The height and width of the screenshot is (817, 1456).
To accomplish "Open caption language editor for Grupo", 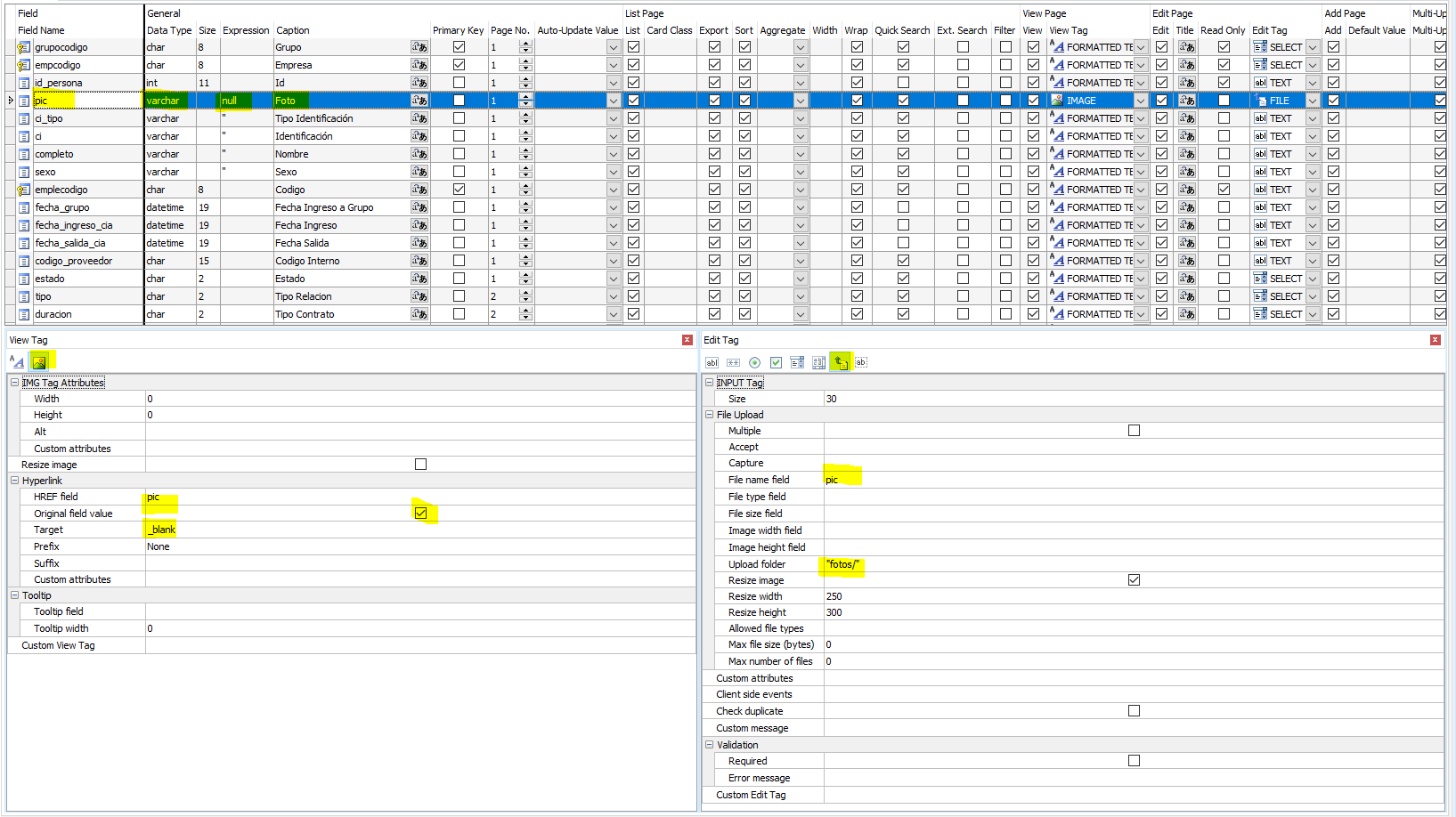I will point(419,47).
